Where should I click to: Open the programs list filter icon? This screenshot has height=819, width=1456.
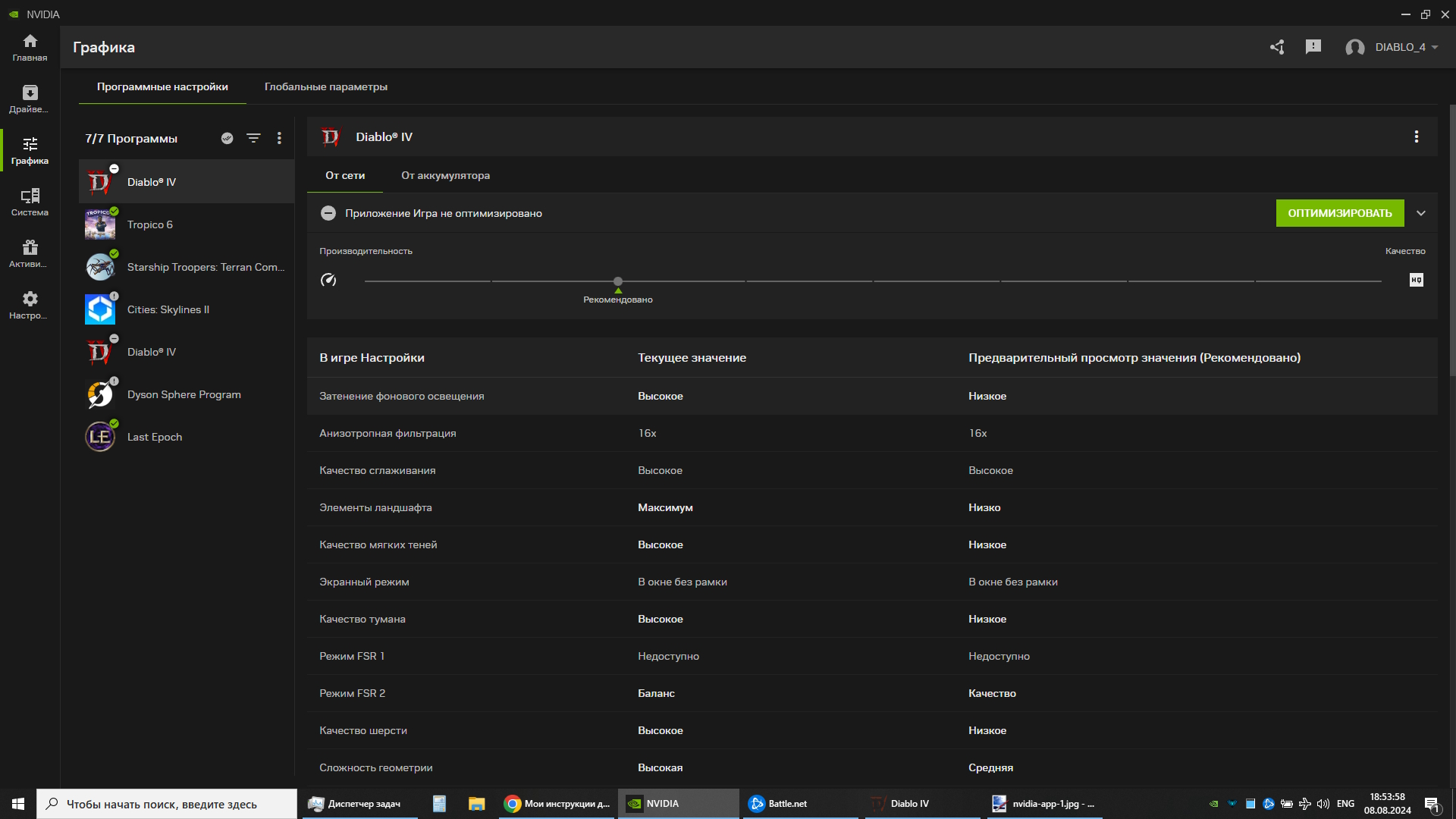tap(253, 138)
